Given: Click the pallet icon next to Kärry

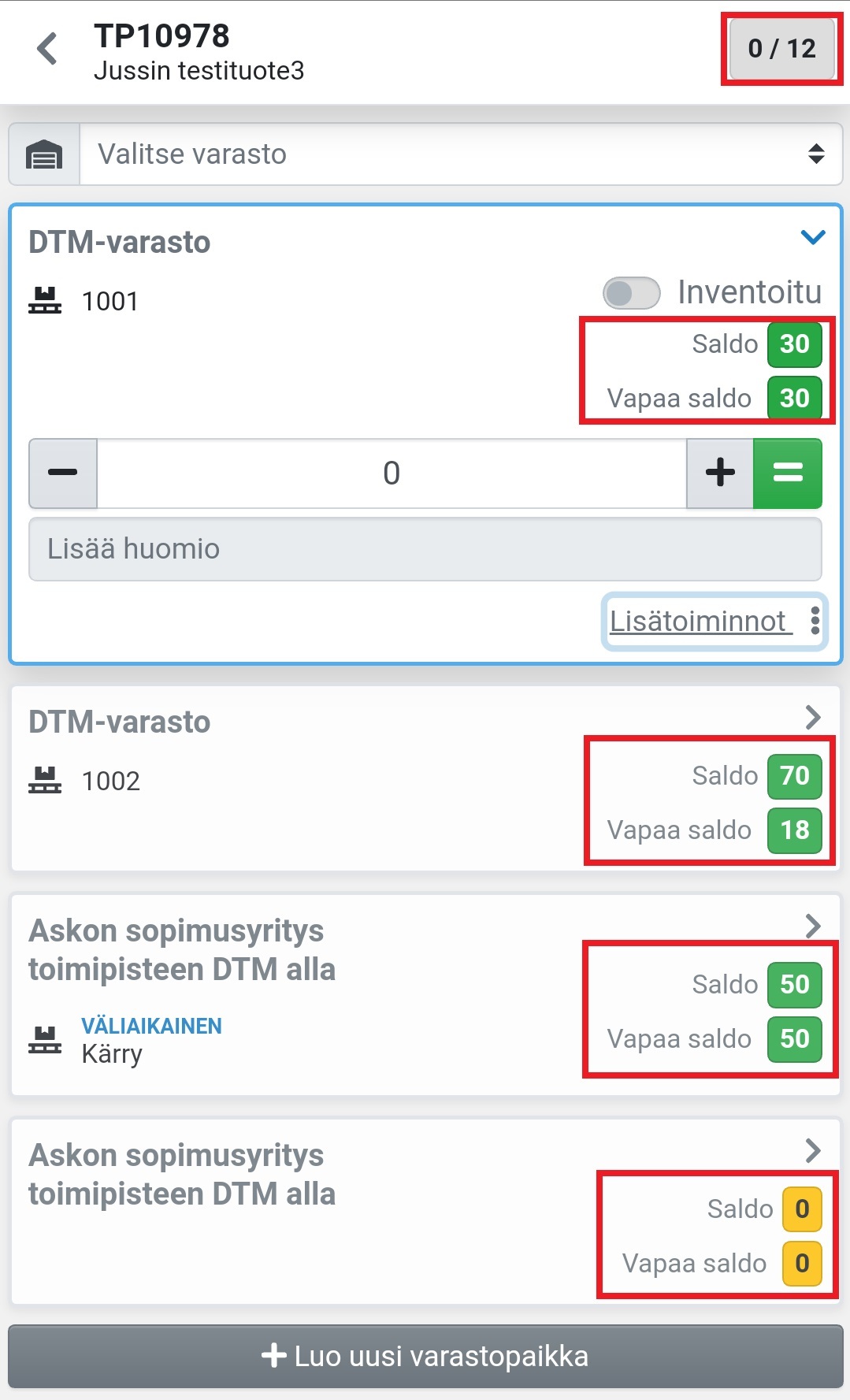Looking at the screenshot, I should [x=45, y=1040].
